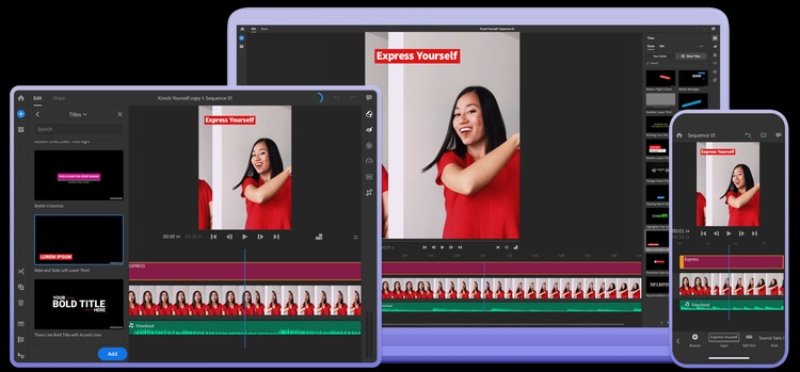Screen dimensions: 800x372
Task: Select the blue diagonal bar title thumbnail on laptop
Action: tap(693, 101)
